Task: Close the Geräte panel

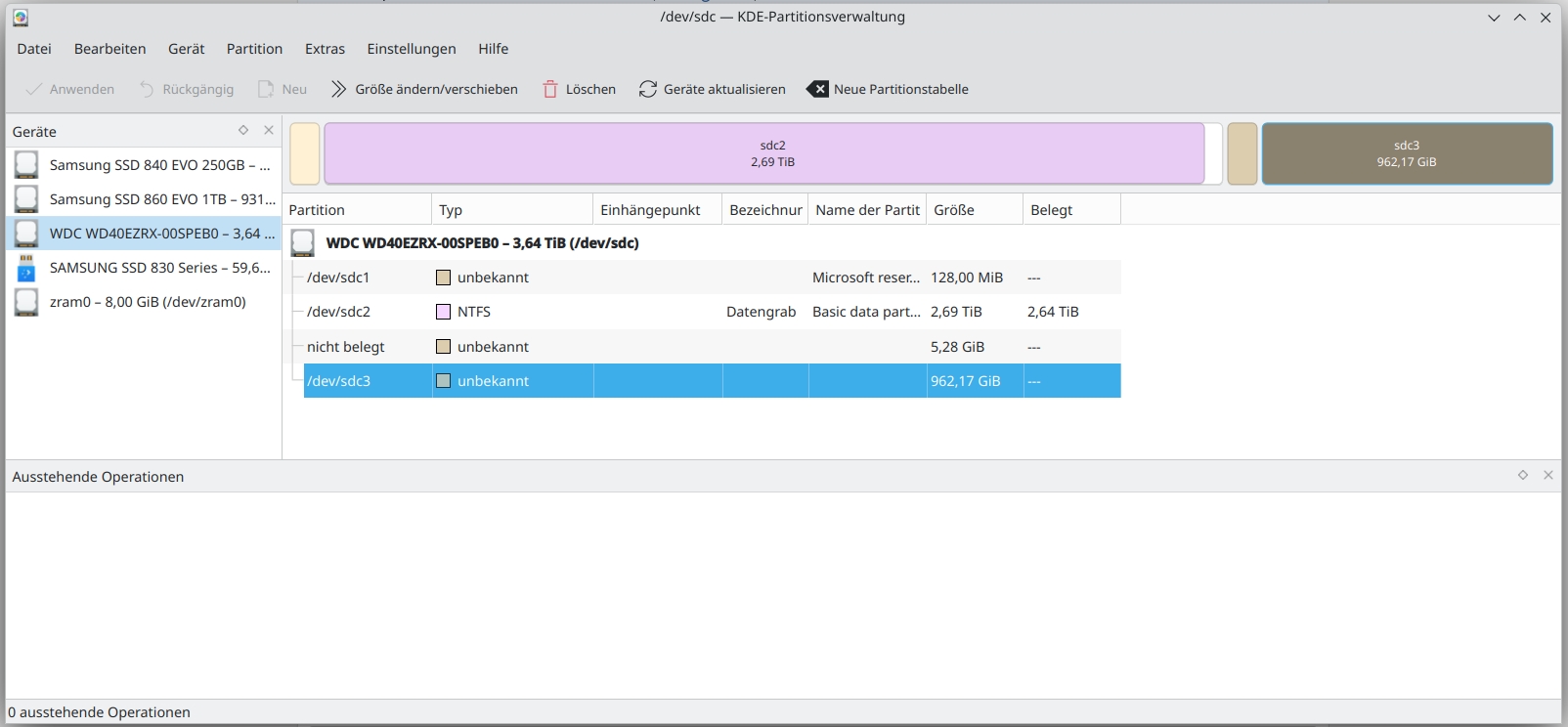Action: tap(269, 130)
